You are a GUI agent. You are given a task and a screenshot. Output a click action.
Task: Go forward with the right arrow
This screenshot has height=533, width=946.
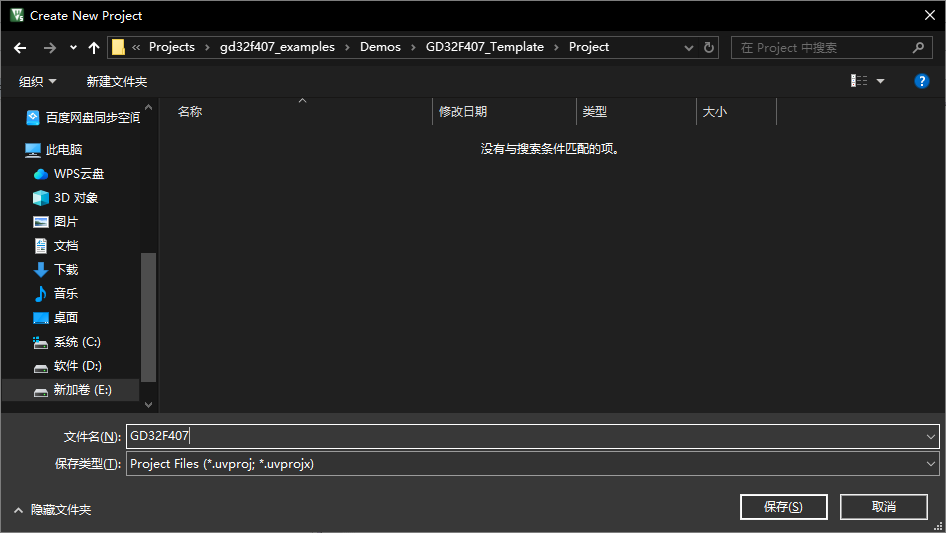click(49, 48)
